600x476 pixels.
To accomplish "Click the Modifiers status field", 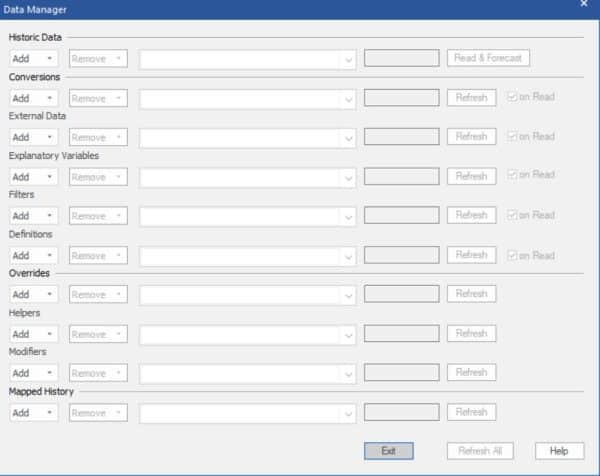I will click(x=402, y=372).
